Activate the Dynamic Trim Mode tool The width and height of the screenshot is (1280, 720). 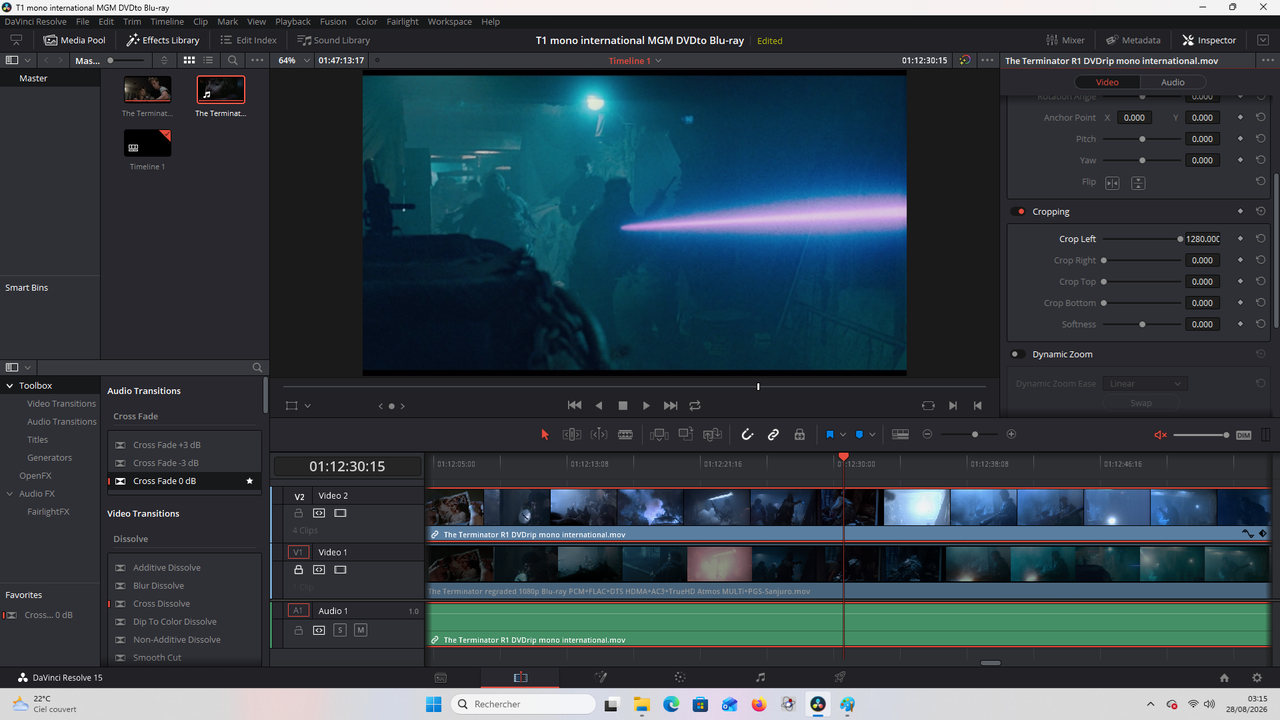click(599, 434)
